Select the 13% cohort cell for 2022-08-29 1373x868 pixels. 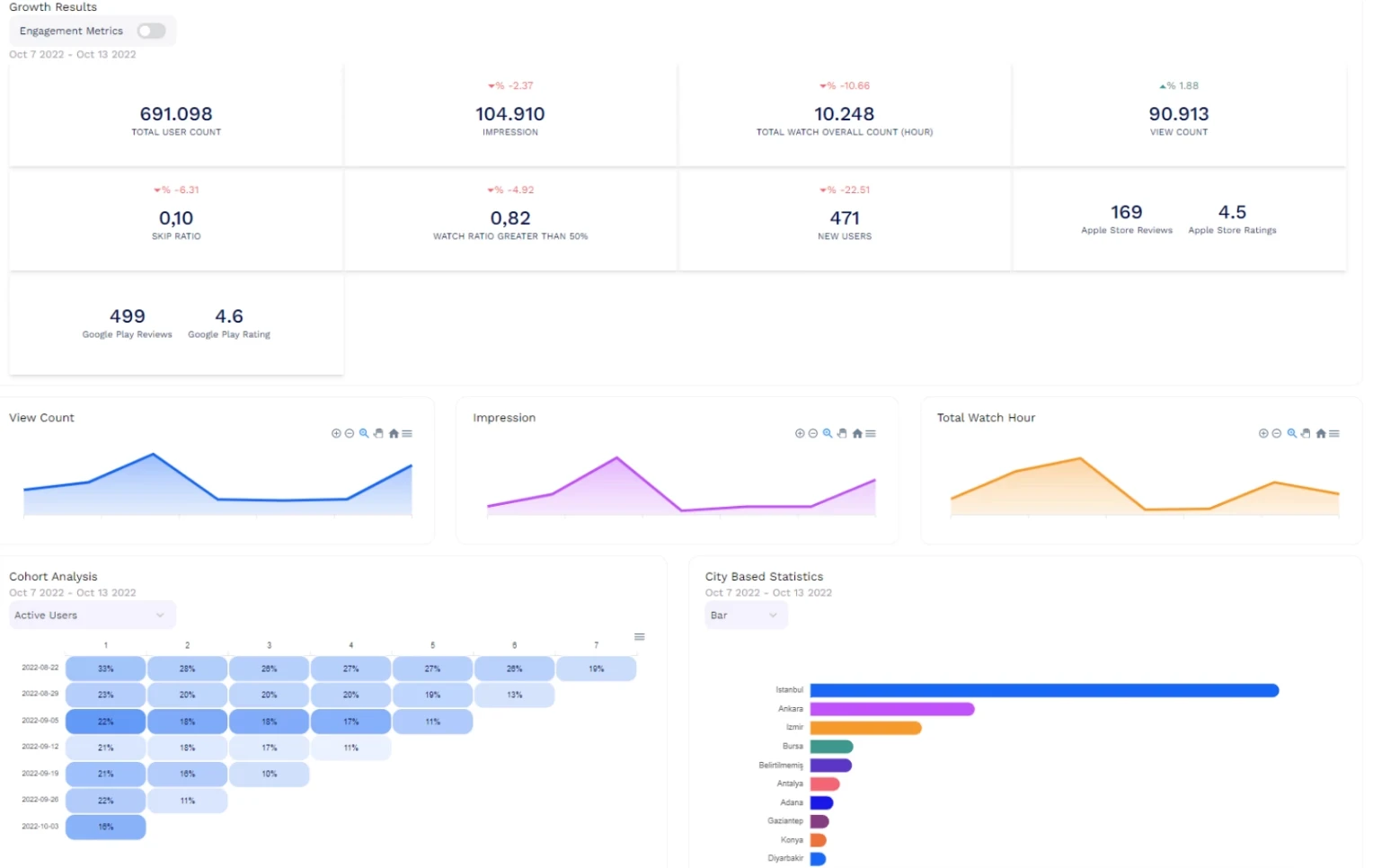[x=514, y=695]
